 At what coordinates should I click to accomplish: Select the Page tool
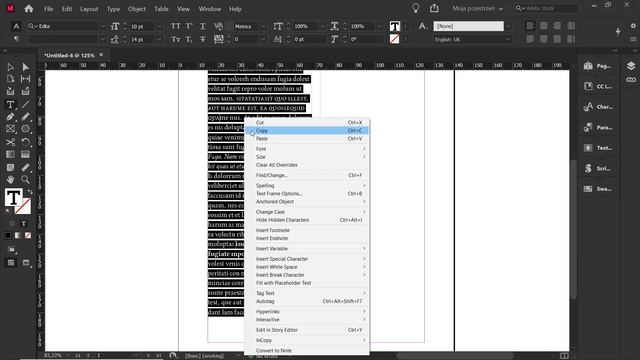point(10,79)
